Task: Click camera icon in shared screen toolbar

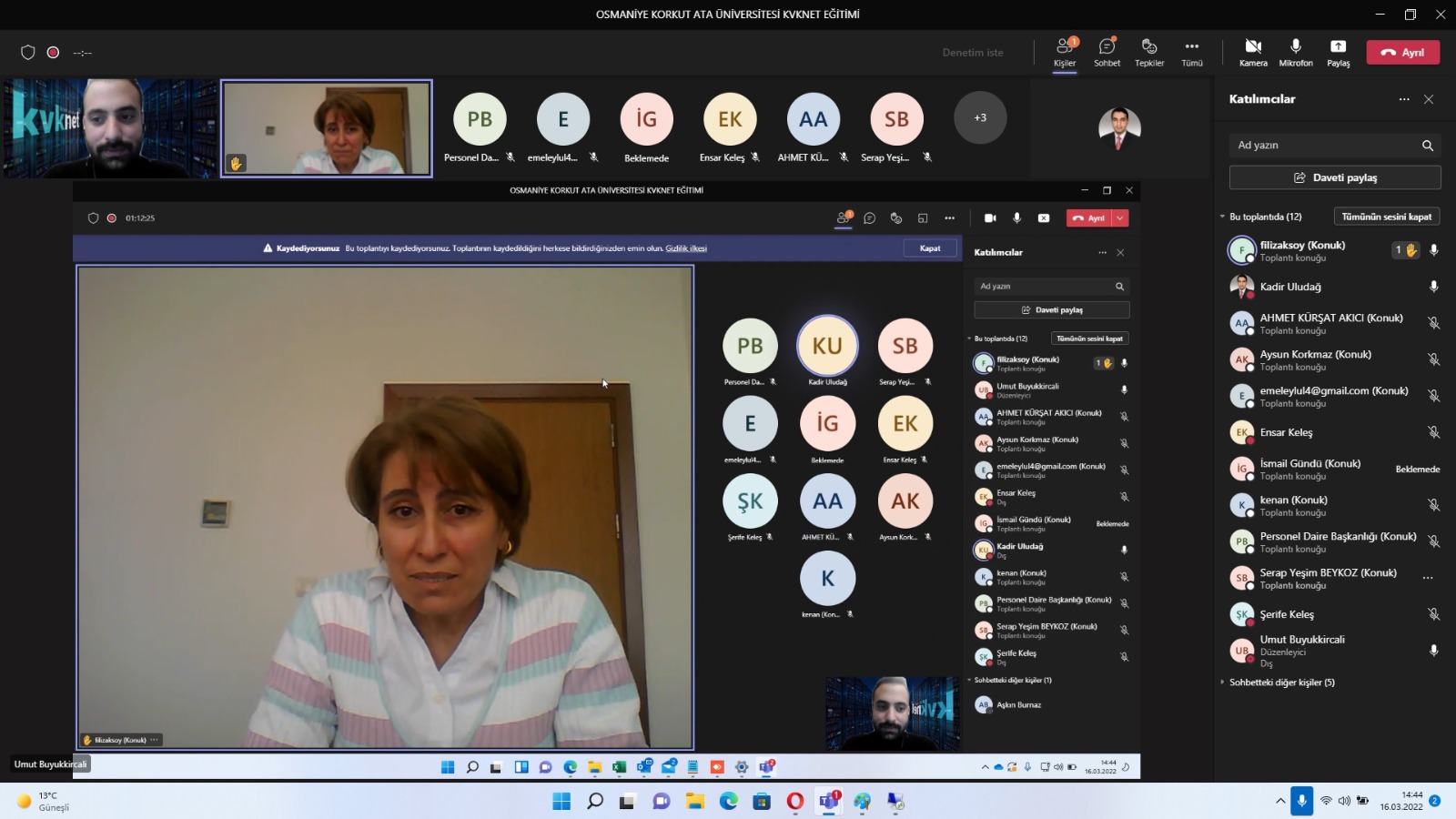Action: click(x=990, y=218)
